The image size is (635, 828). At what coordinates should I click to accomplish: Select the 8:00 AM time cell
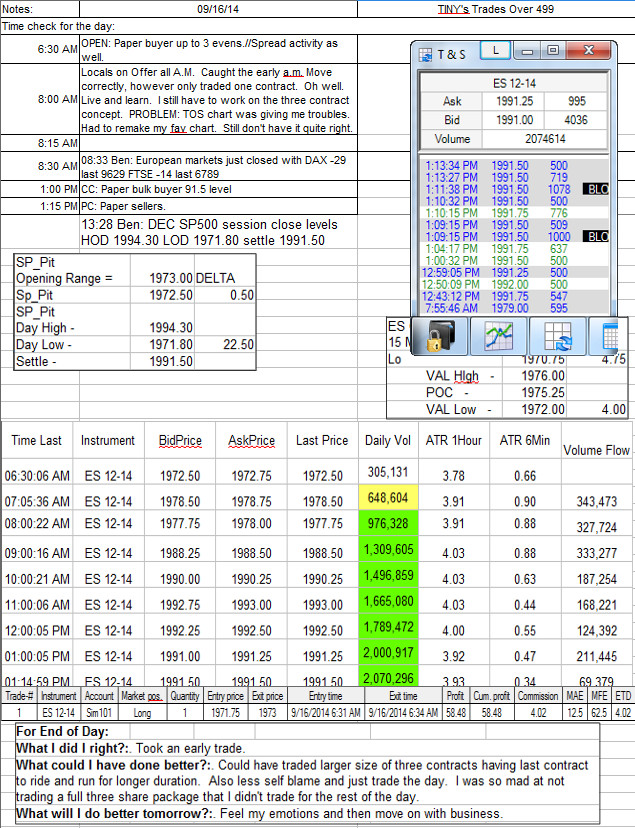(x=40, y=99)
